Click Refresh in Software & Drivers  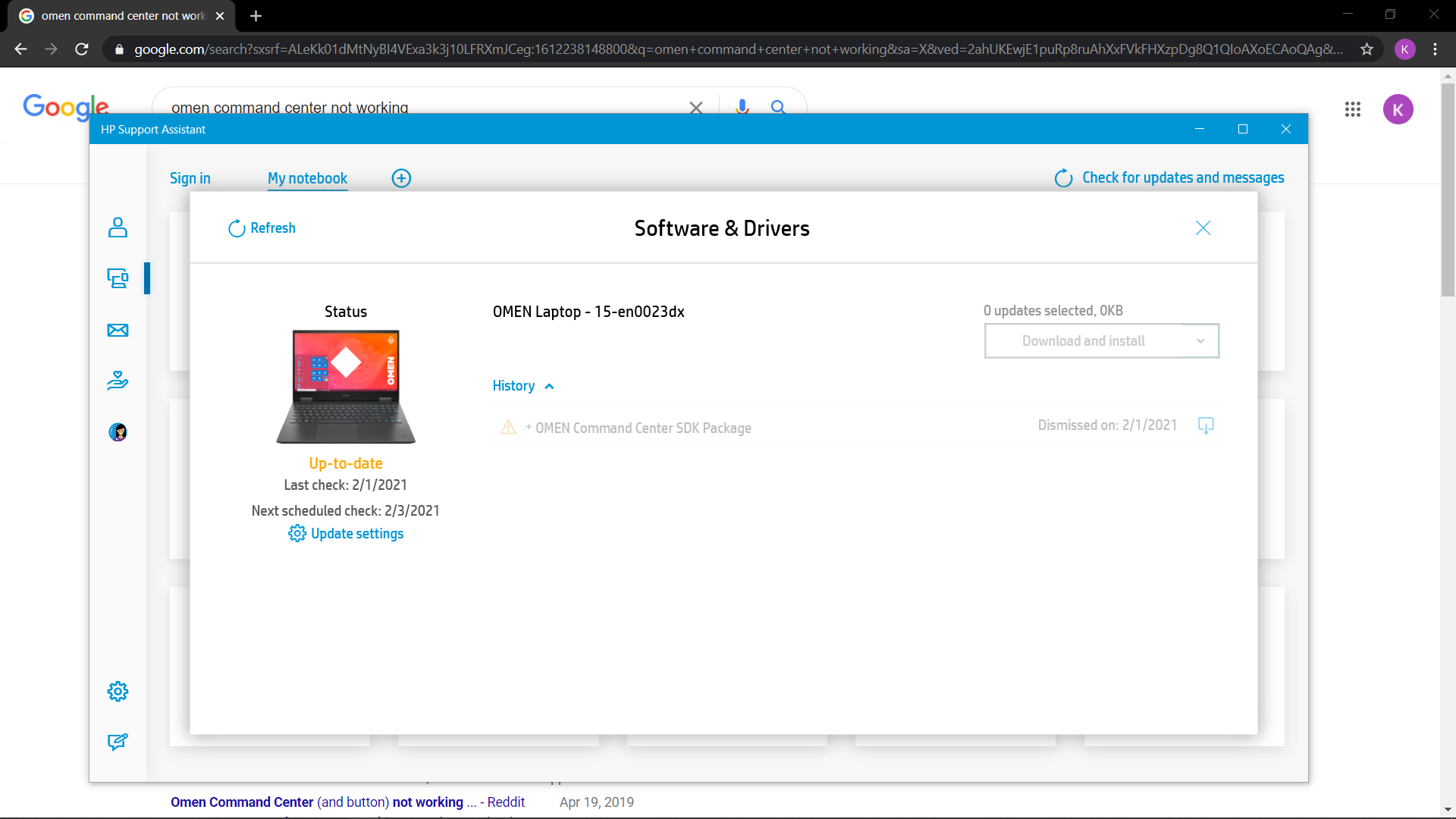coord(262,228)
